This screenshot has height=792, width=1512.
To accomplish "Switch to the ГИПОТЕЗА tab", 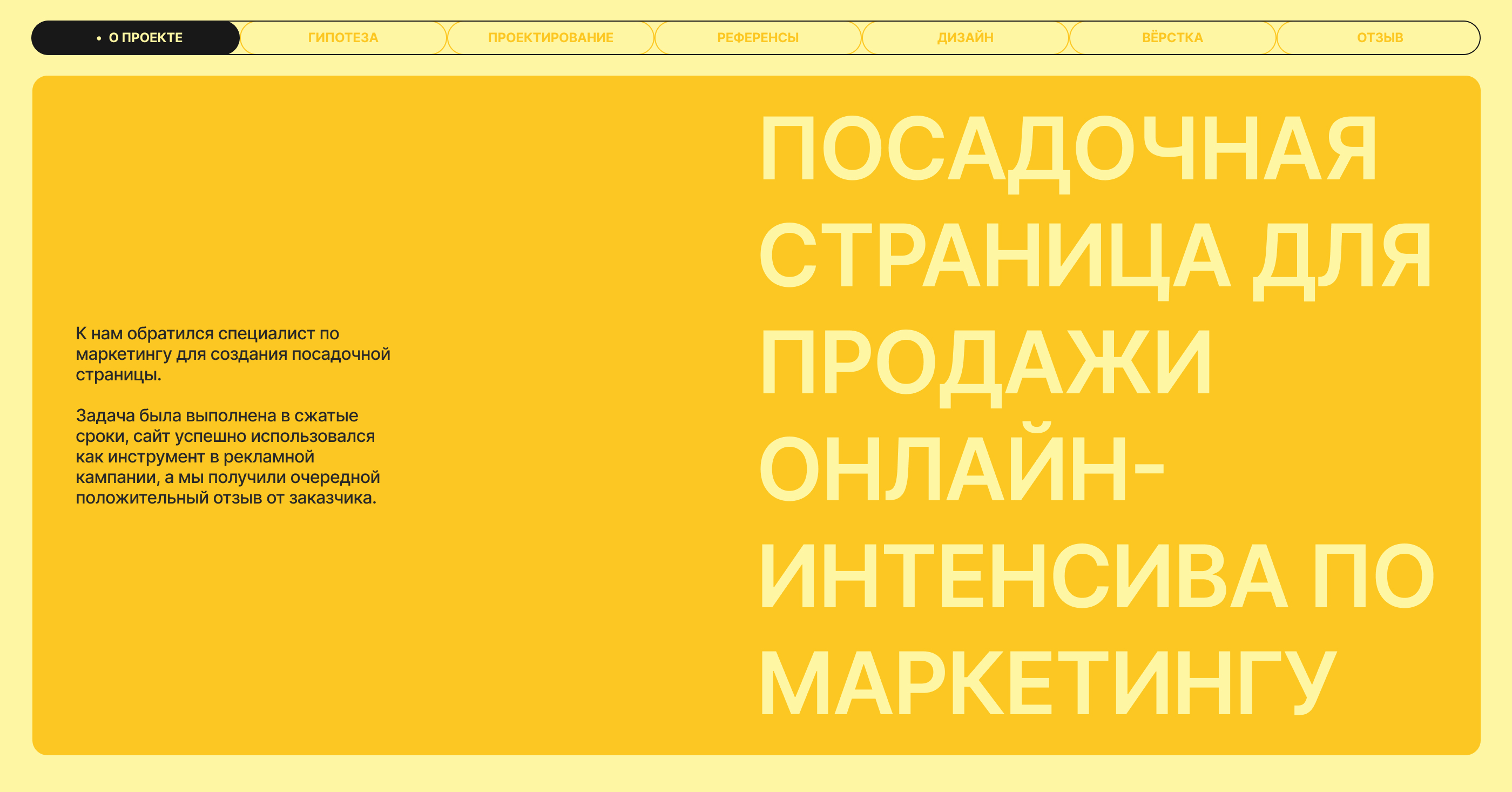I will click(x=343, y=38).
